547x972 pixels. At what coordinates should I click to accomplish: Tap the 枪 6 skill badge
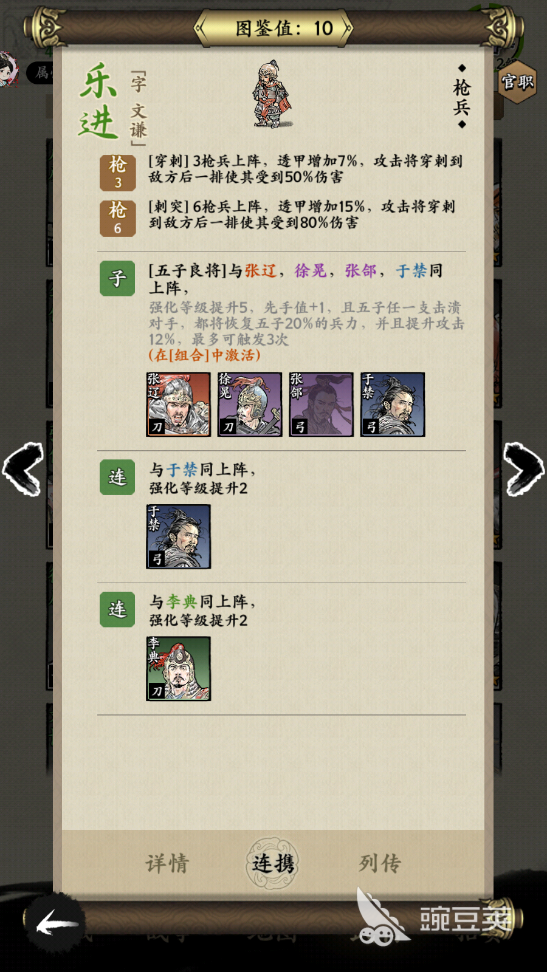(x=118, y=218)
